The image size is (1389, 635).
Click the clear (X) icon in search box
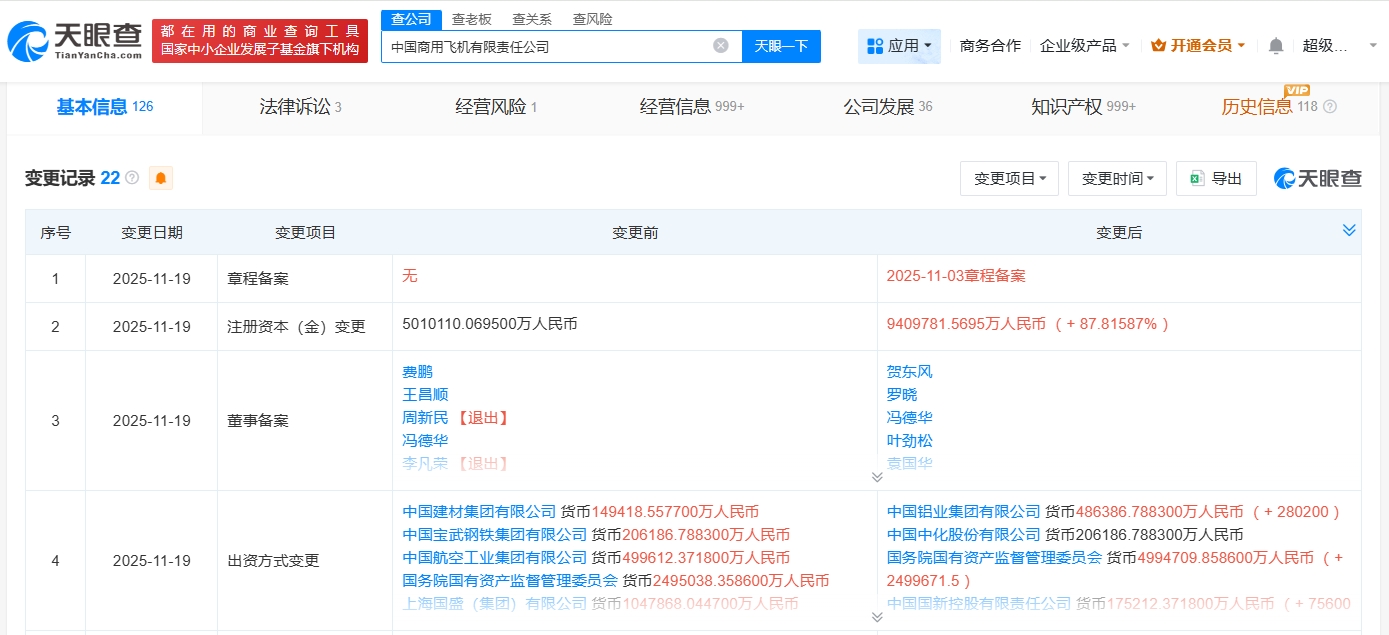[x=720, y=46]
